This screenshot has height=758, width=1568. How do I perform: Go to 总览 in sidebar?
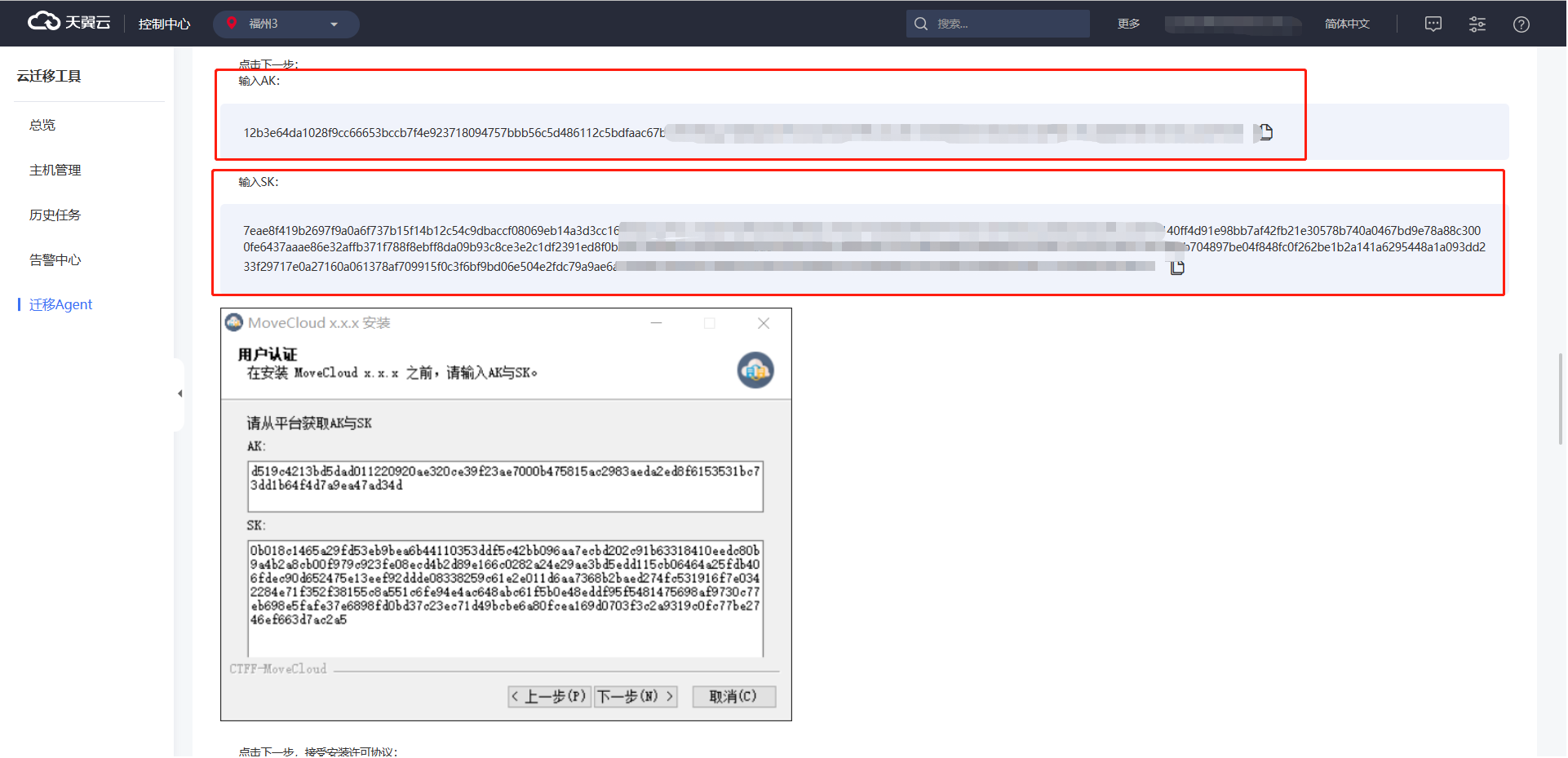click(x=42, y=125)
